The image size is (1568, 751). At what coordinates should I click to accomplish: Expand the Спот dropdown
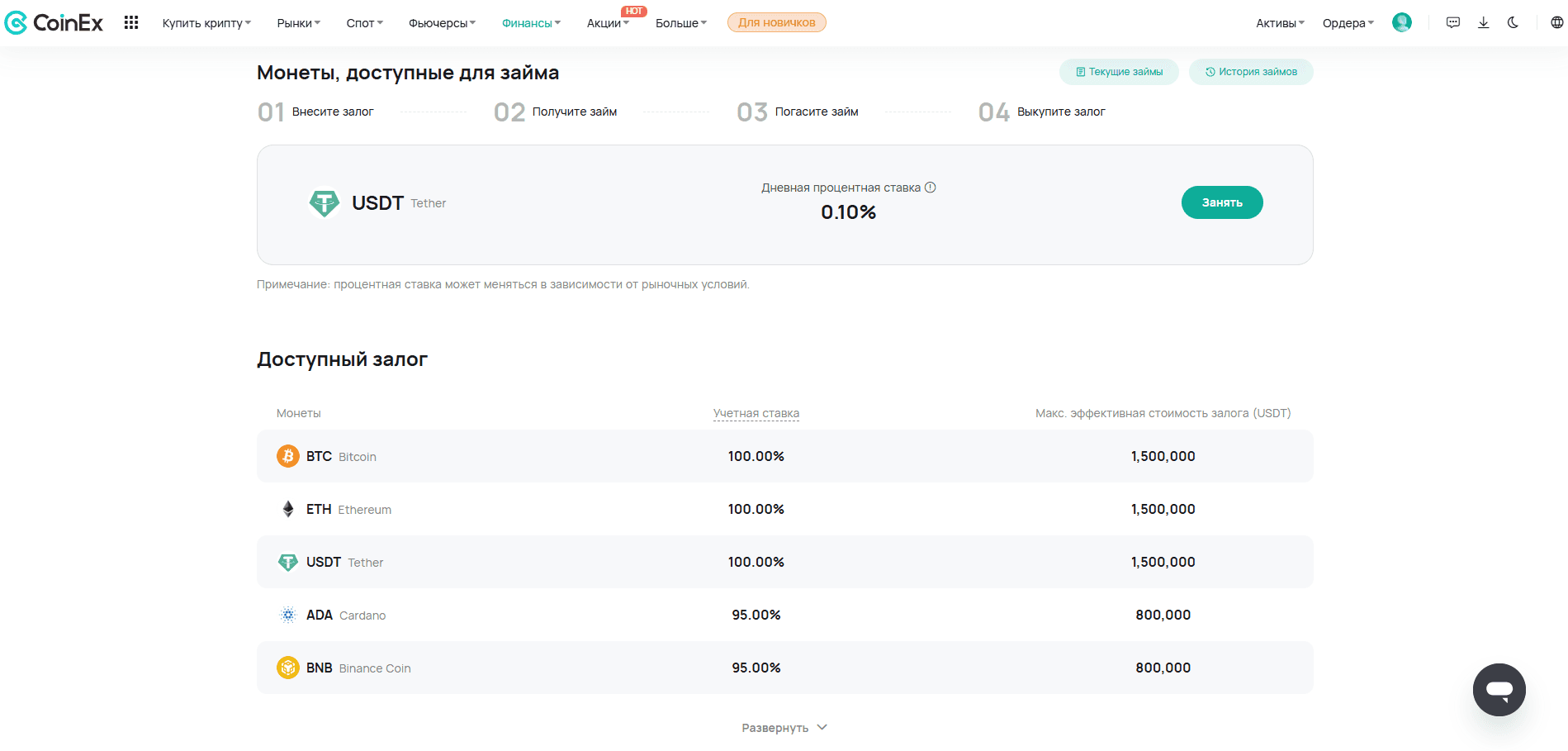pos(365,23)
